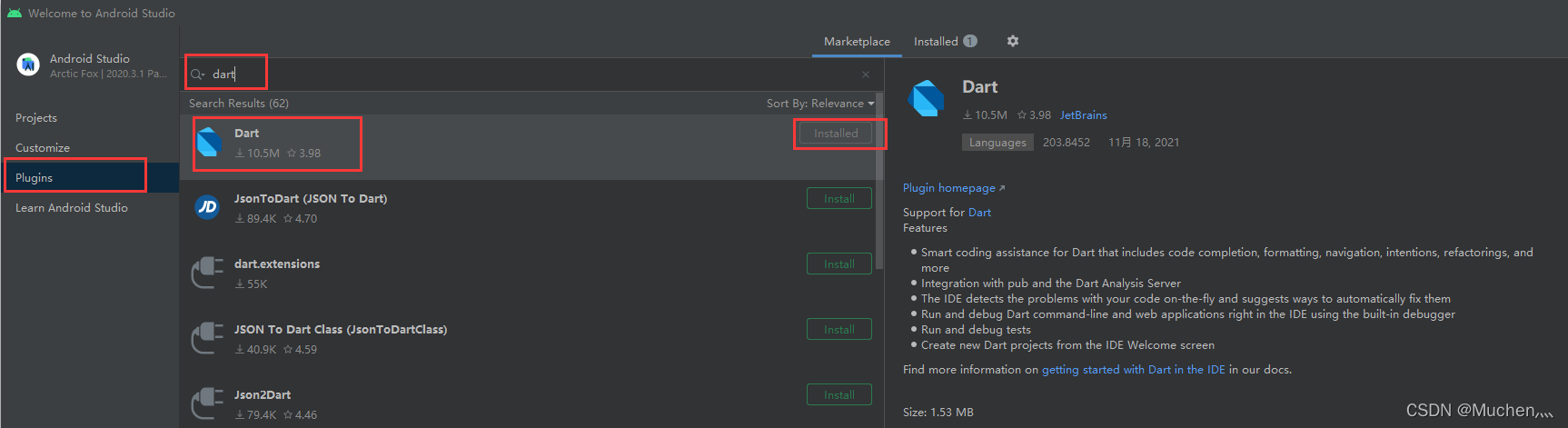
Task: Install the Json2Dart plugin
Action: tap(839, 395)
